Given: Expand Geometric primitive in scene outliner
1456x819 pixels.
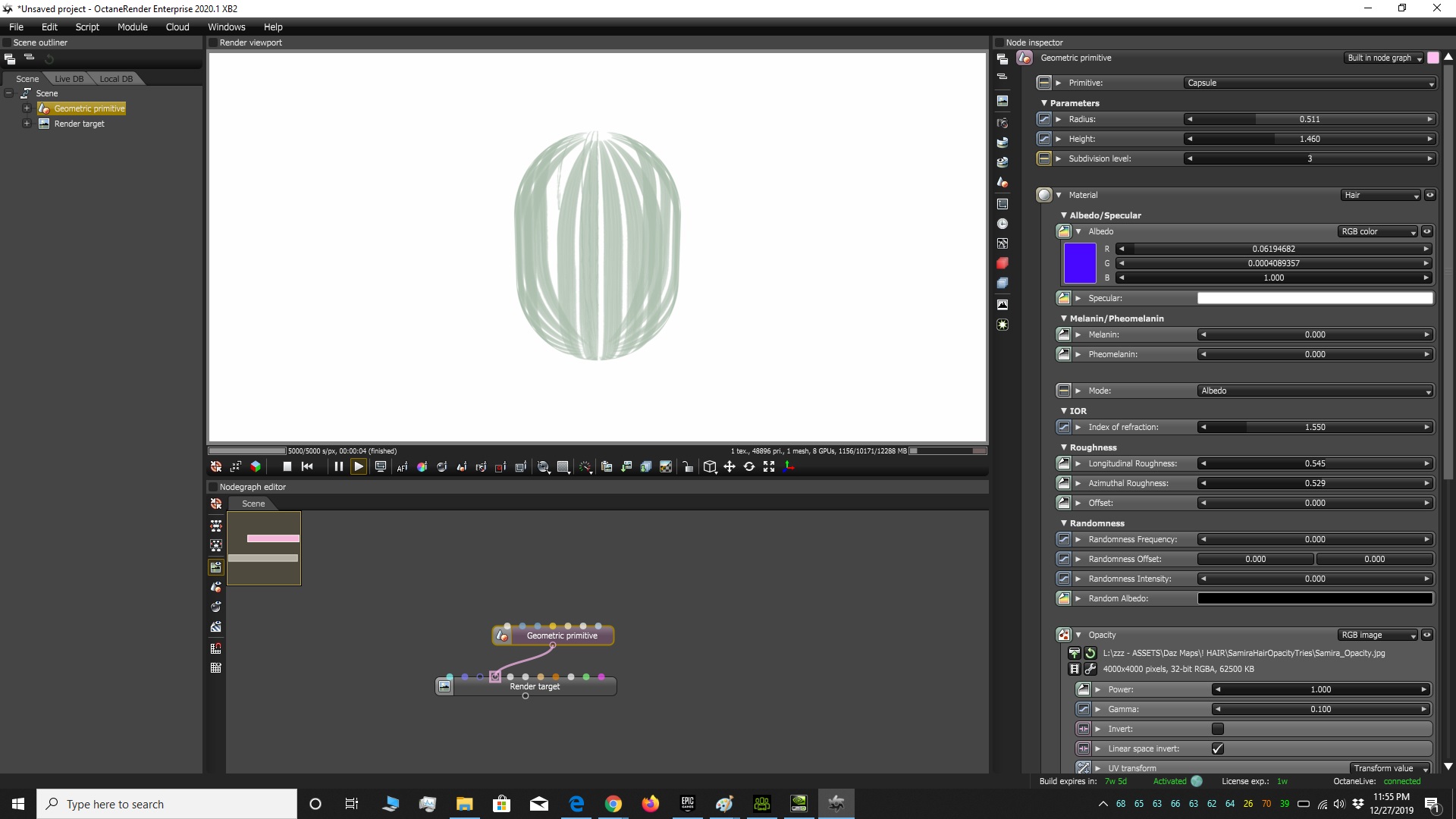Looking at the screenshot, I should pos(27,108).
